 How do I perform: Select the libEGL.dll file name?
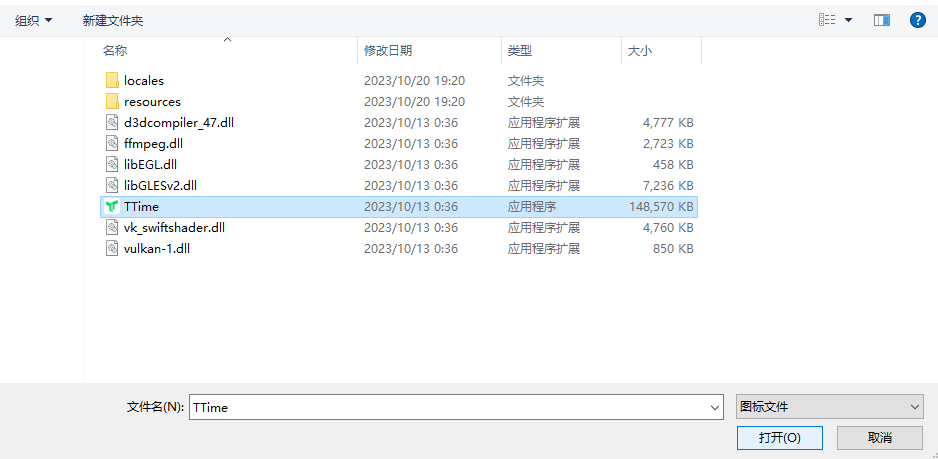(150, 165)
